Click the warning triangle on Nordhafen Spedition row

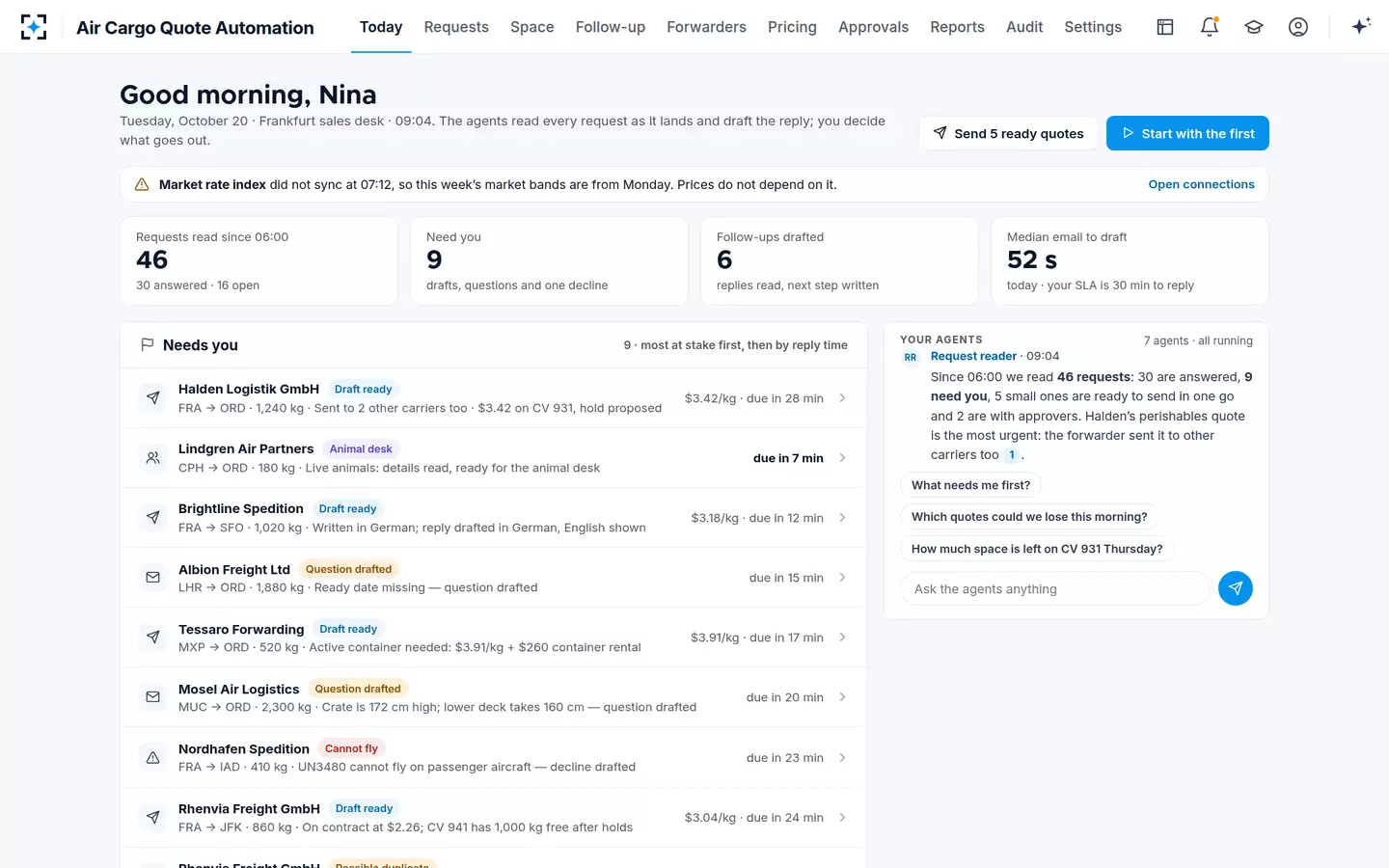152,758
